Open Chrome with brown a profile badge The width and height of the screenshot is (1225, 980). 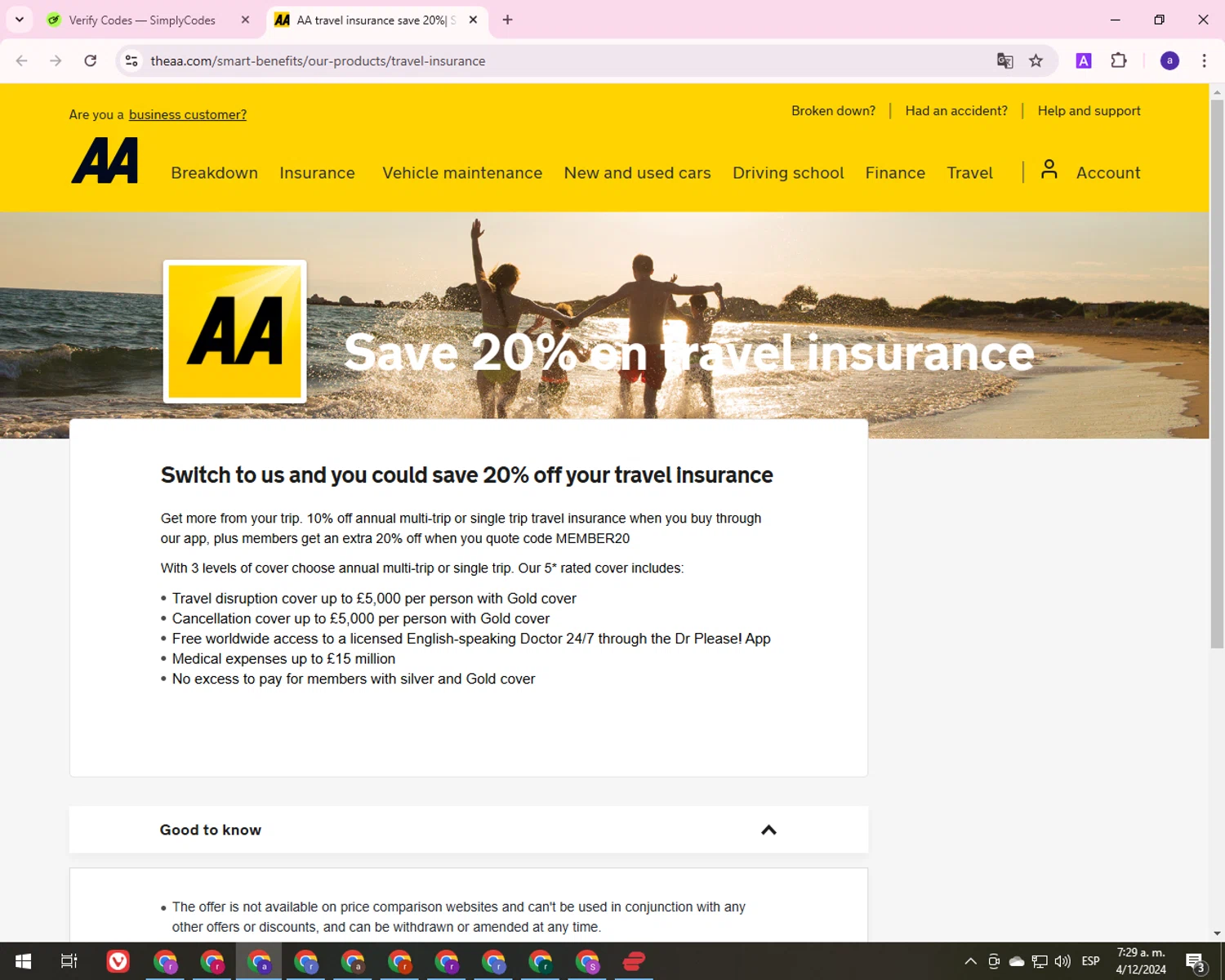pyautogui.click(x=353, y=961)
